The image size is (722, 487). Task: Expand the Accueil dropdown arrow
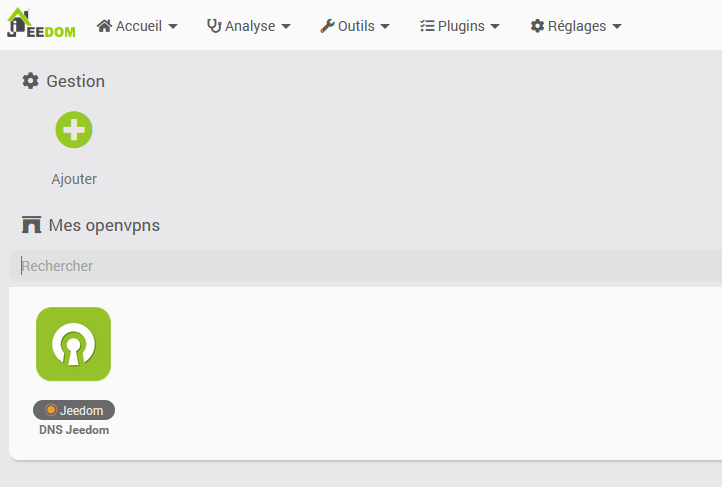point(173,27)
